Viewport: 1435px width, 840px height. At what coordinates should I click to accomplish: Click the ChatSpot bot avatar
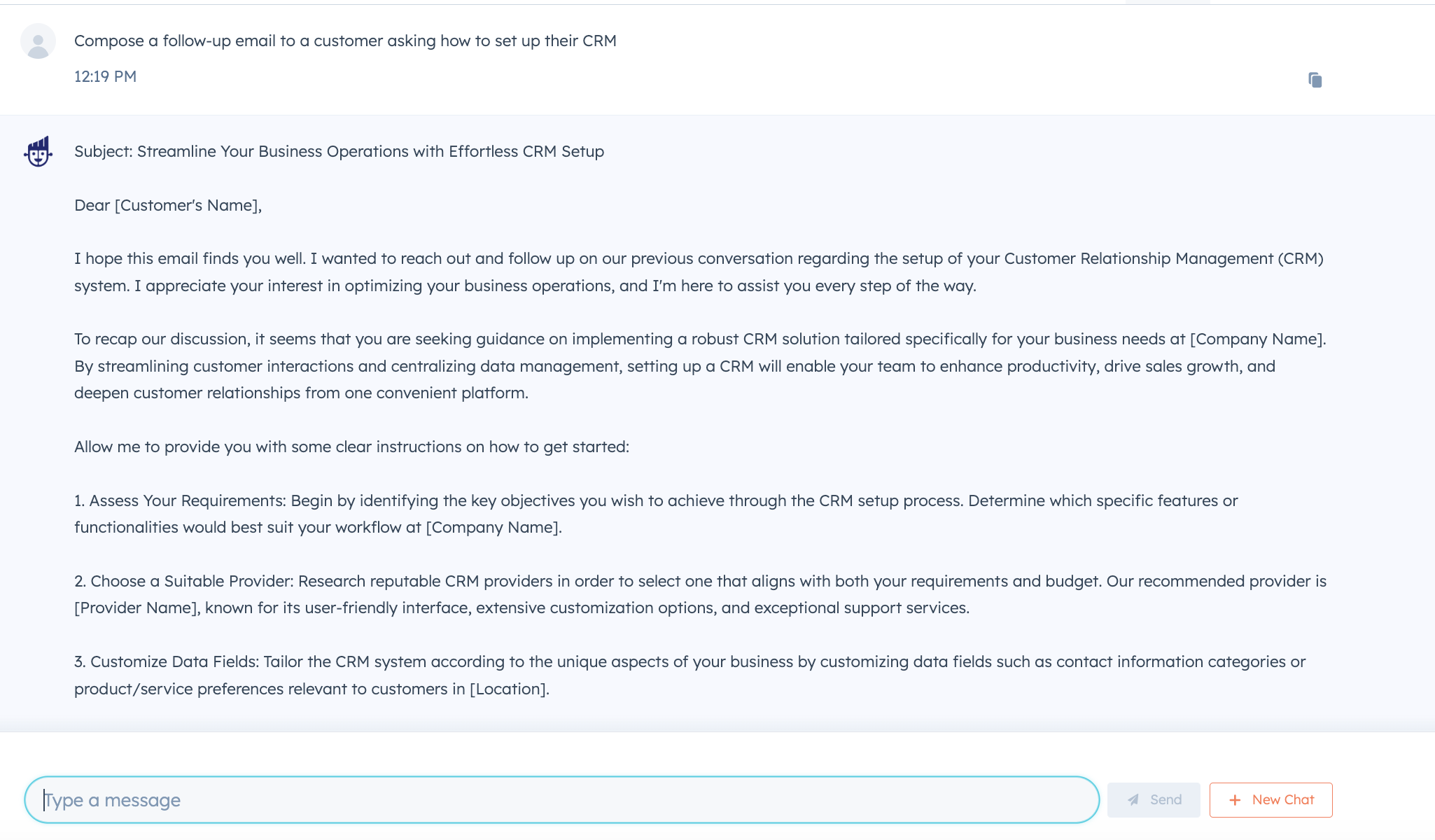click(38, 151)
